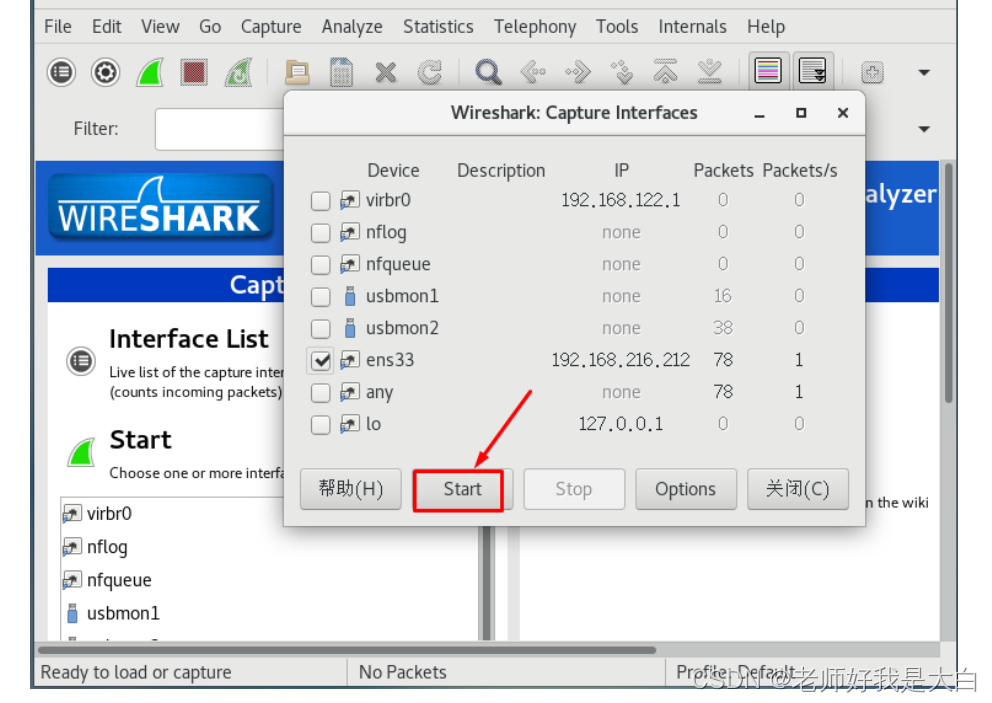Uncheck the ens33 interface checkbox
Screen dimensions: 992x703
[321, 361]
